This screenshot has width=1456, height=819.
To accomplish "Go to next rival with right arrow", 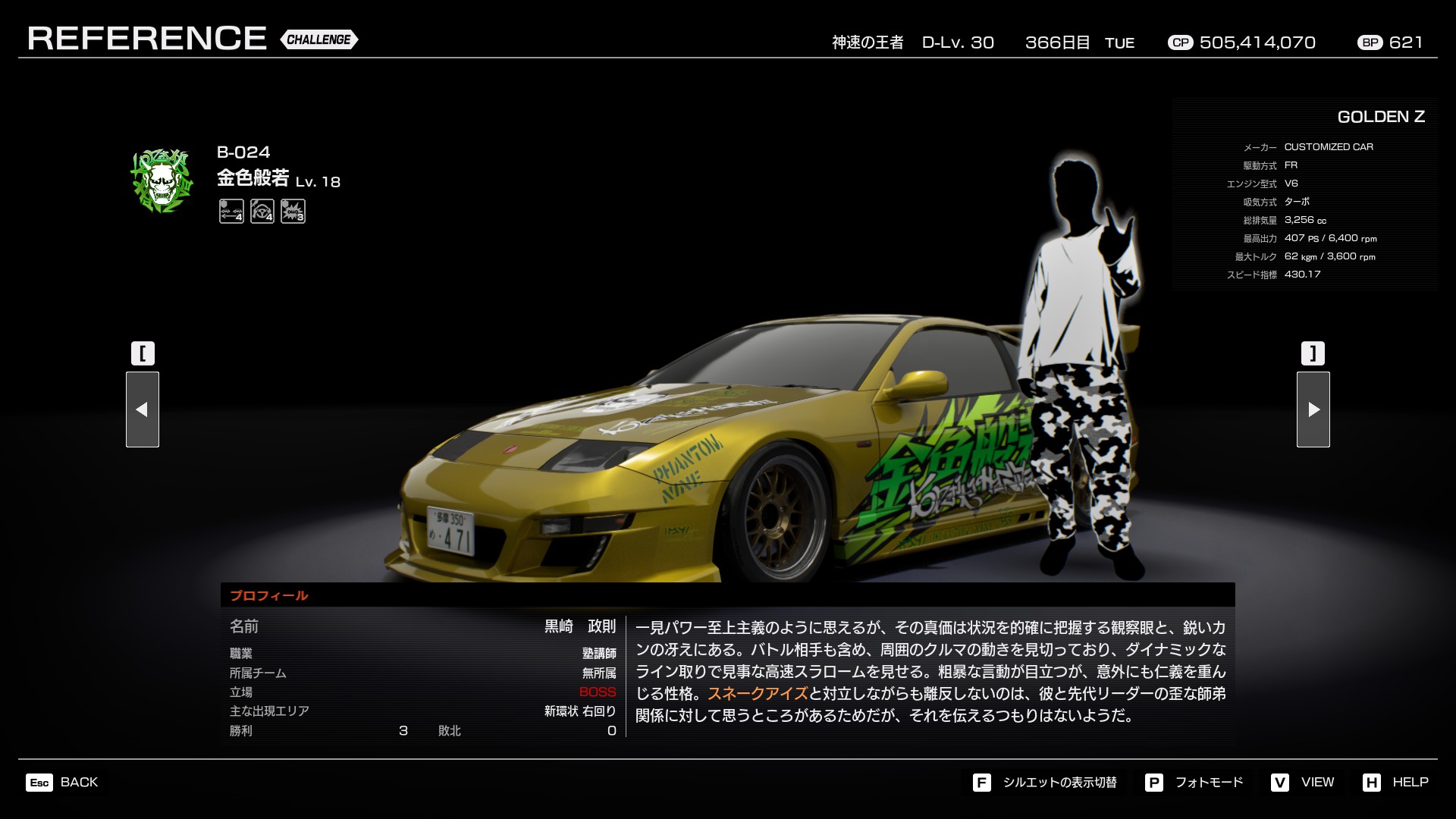I will [1313, 409].
